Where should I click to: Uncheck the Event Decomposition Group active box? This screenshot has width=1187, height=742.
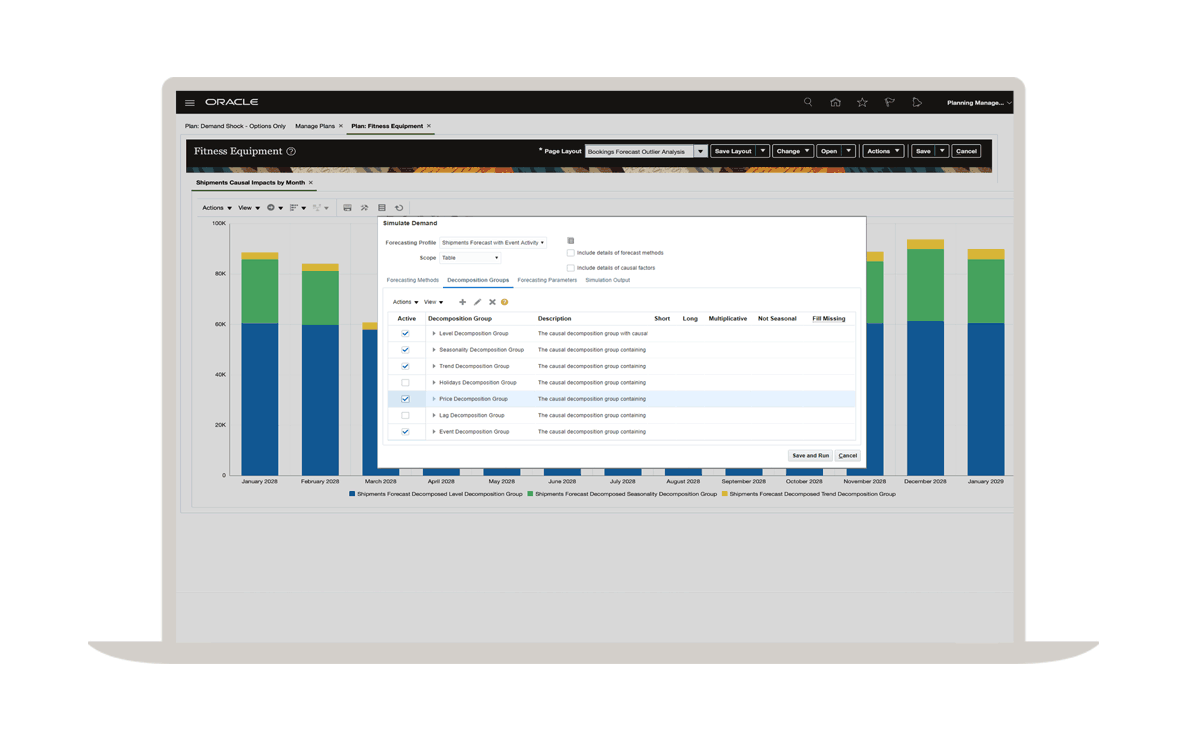(405, 432)
